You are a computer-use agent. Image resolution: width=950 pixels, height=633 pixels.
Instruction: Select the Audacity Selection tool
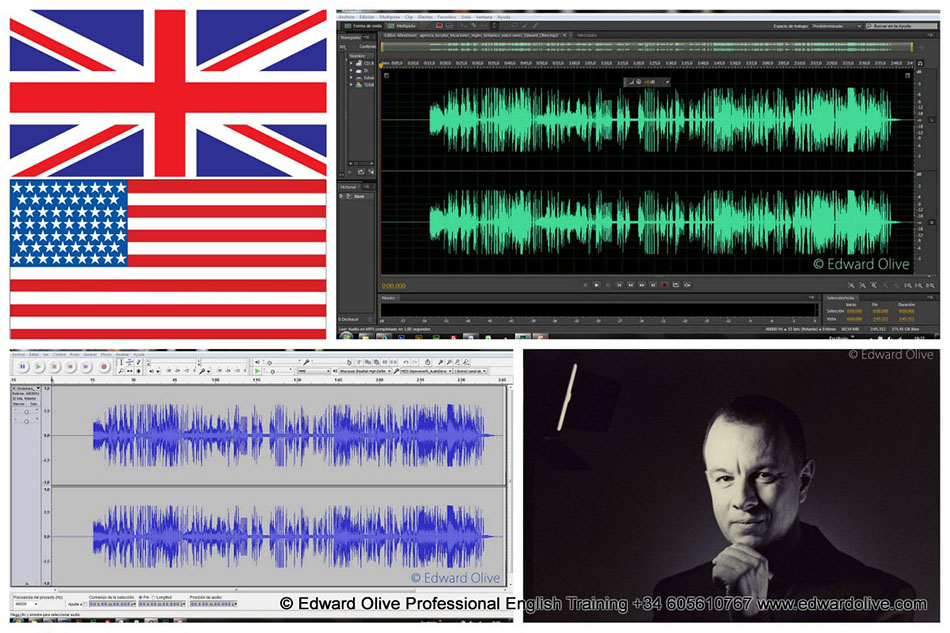(x=121, y=362)
